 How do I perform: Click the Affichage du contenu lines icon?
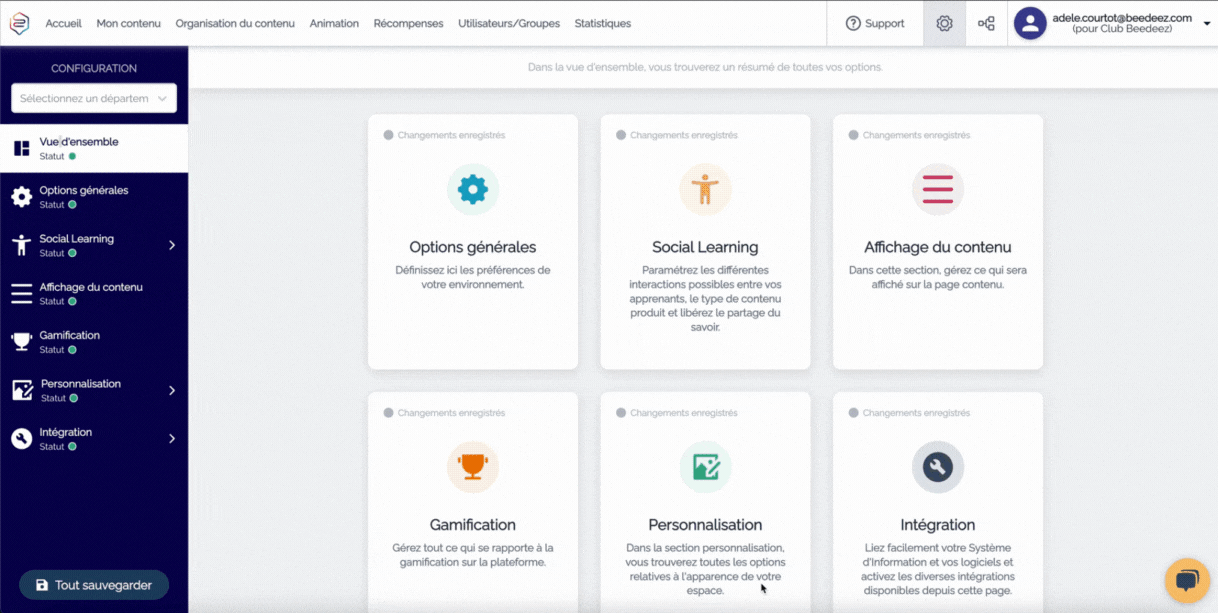[x=937, y=189]
